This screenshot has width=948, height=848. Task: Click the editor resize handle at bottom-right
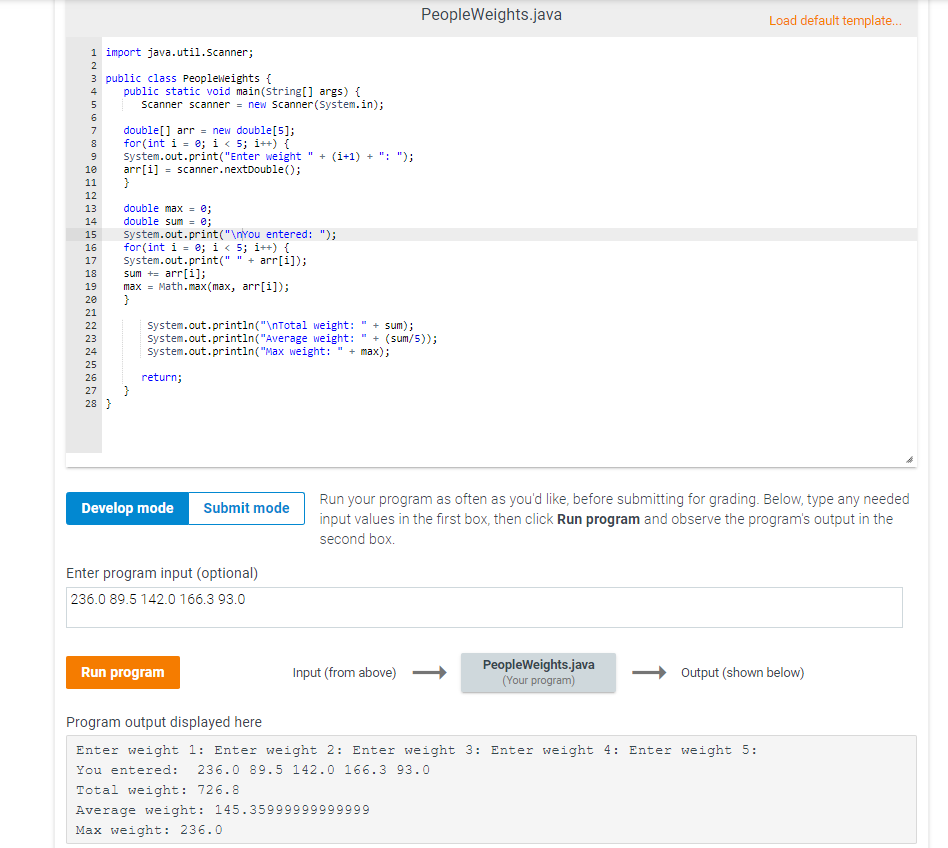click(x=908, y=457)
